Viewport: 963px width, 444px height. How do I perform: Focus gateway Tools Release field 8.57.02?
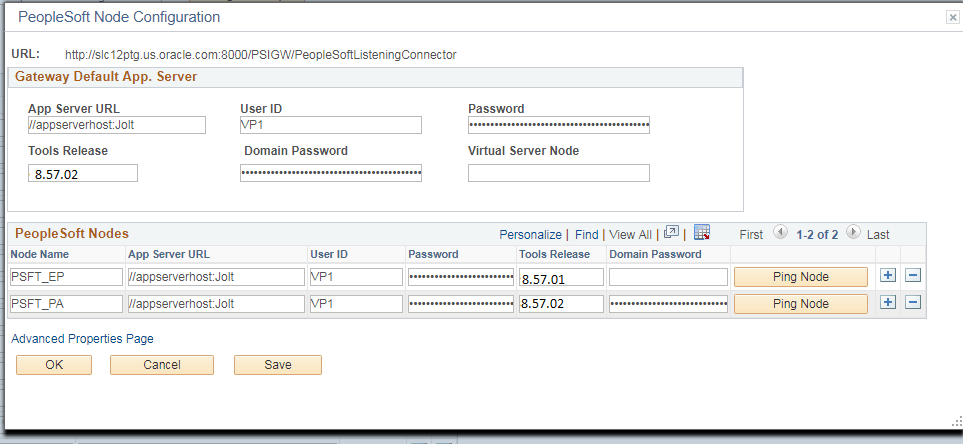83,173
